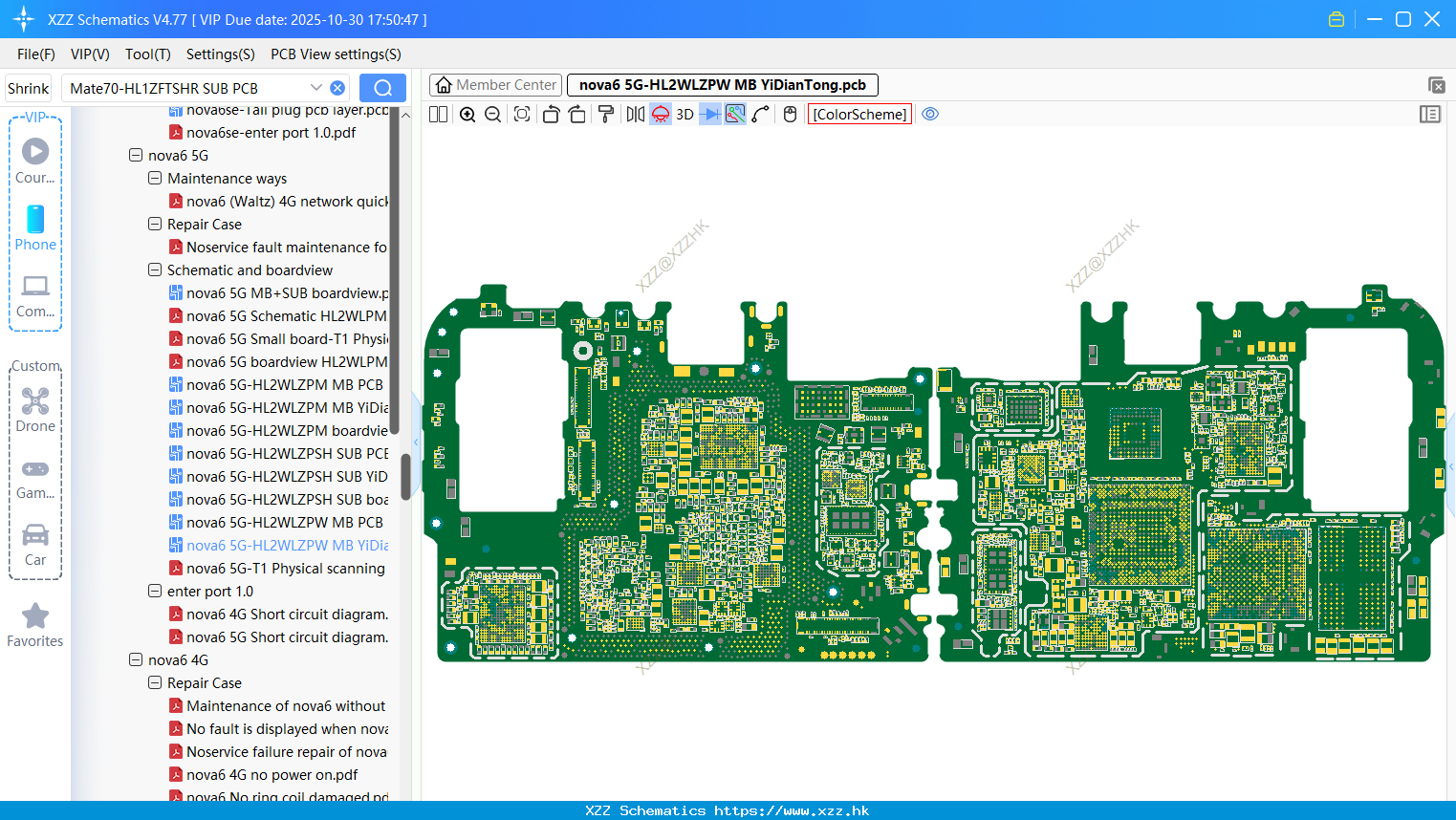The image size is (1456, 820).
Task: Toggle the net routing display icon
Action: pyautogui.click(x=735, y=114)
